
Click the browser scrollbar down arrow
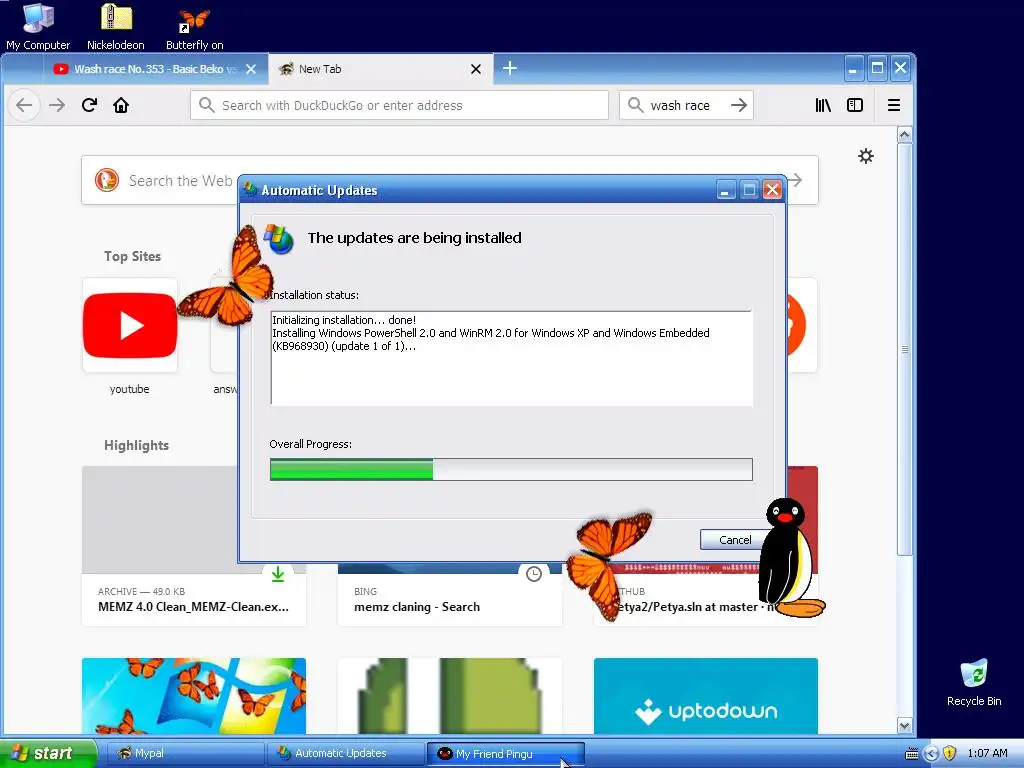[x=904, y=725]
